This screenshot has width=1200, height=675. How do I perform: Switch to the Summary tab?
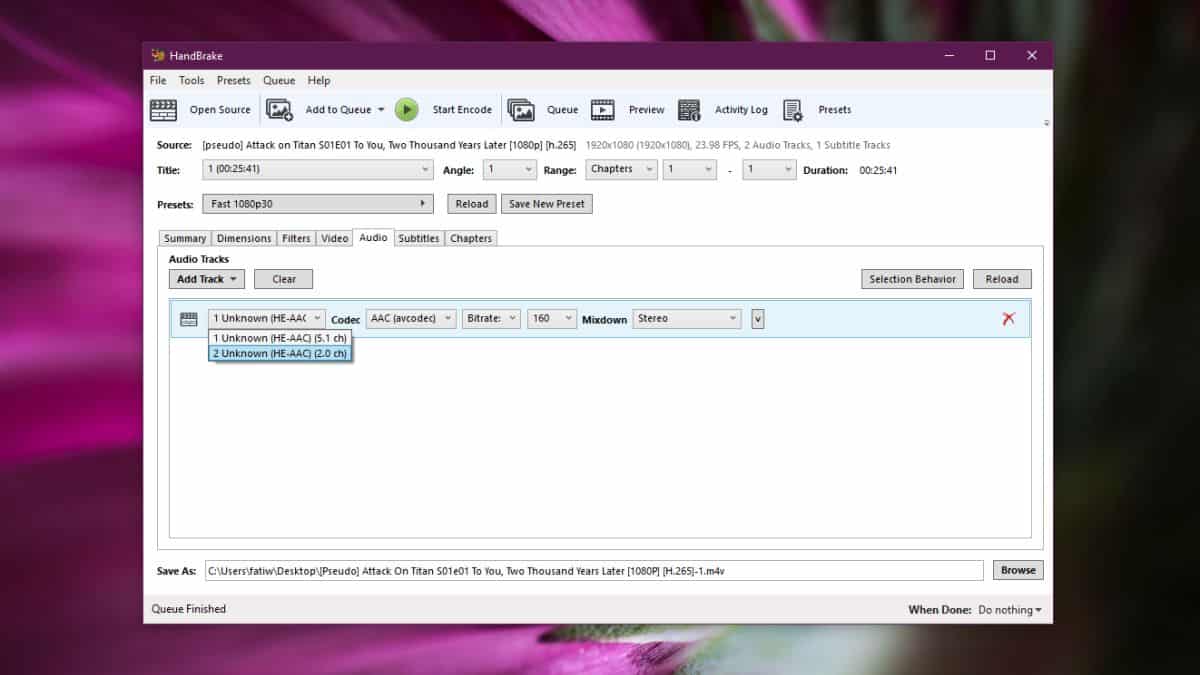(x=185, y=238)
